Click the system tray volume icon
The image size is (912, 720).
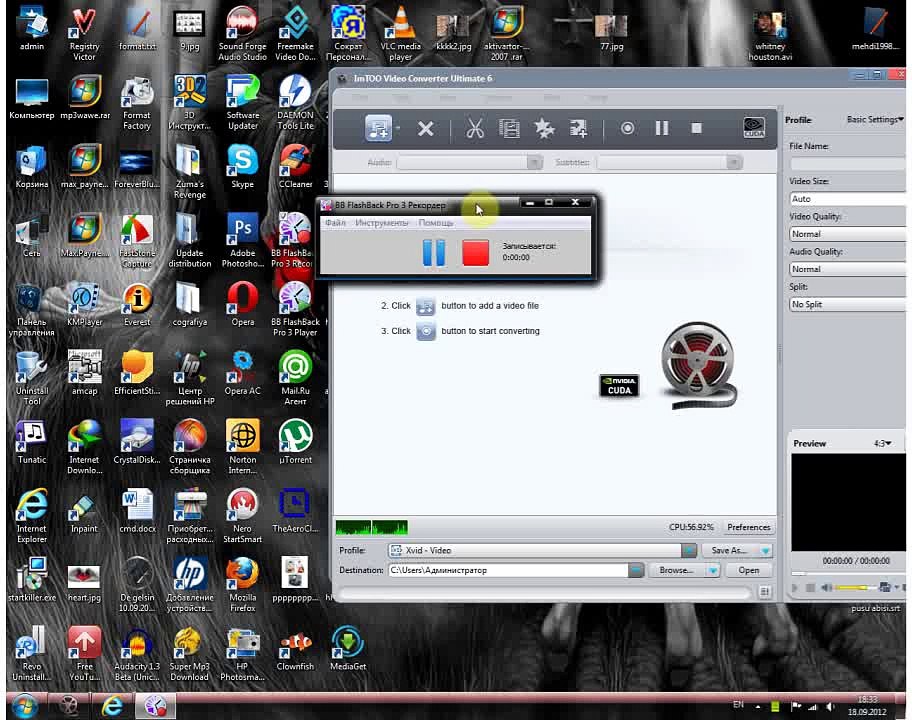pyautogui.click(x=831, y=707)
